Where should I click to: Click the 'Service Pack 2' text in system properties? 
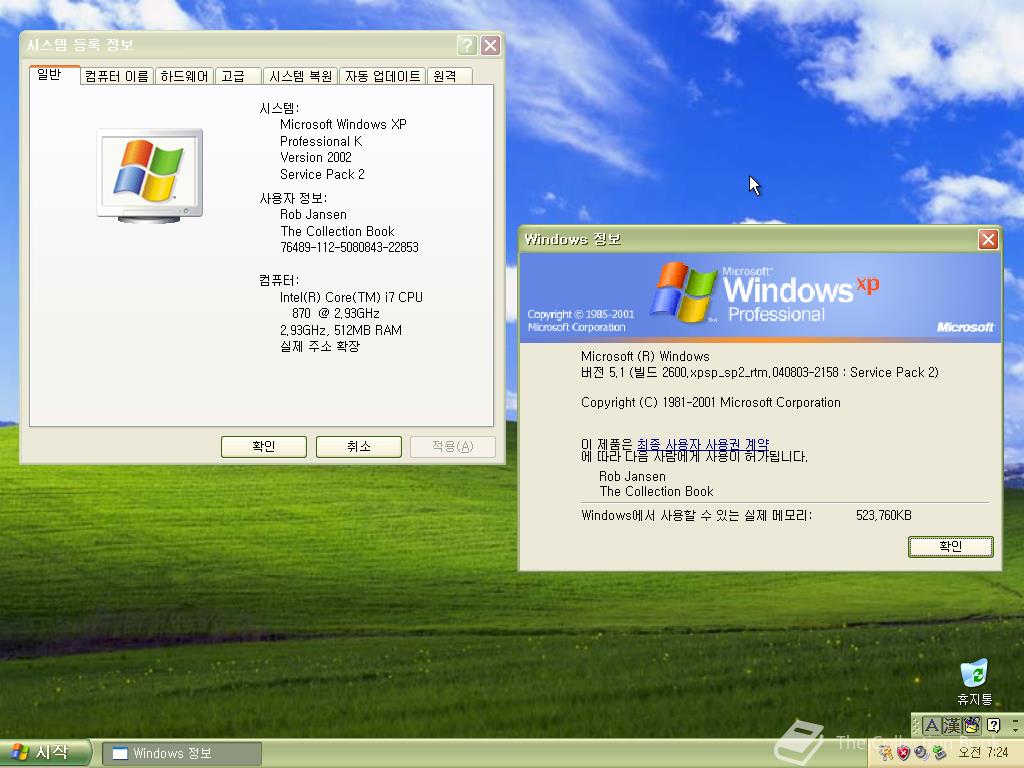322,174
